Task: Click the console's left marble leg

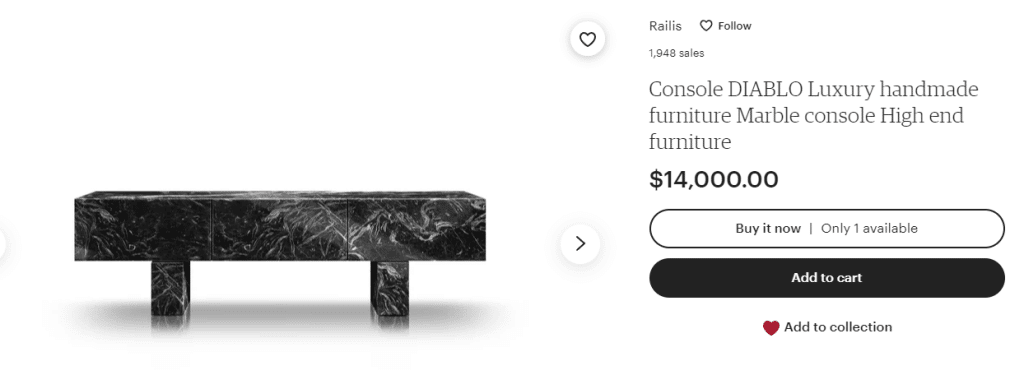Action: point(170,289)
